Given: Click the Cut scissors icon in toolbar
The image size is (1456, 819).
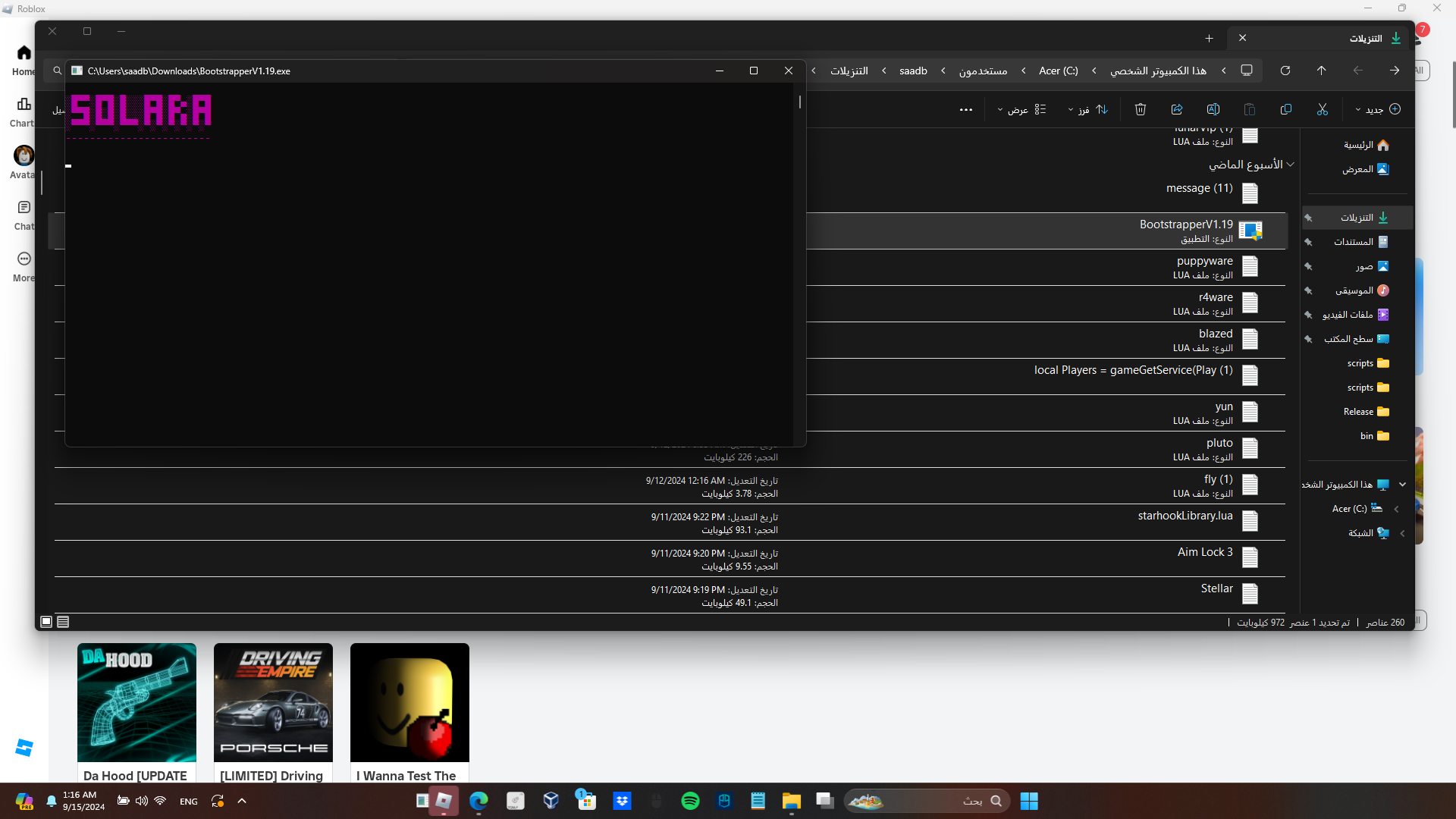Looking at the screenshot, I should 1323,109.
